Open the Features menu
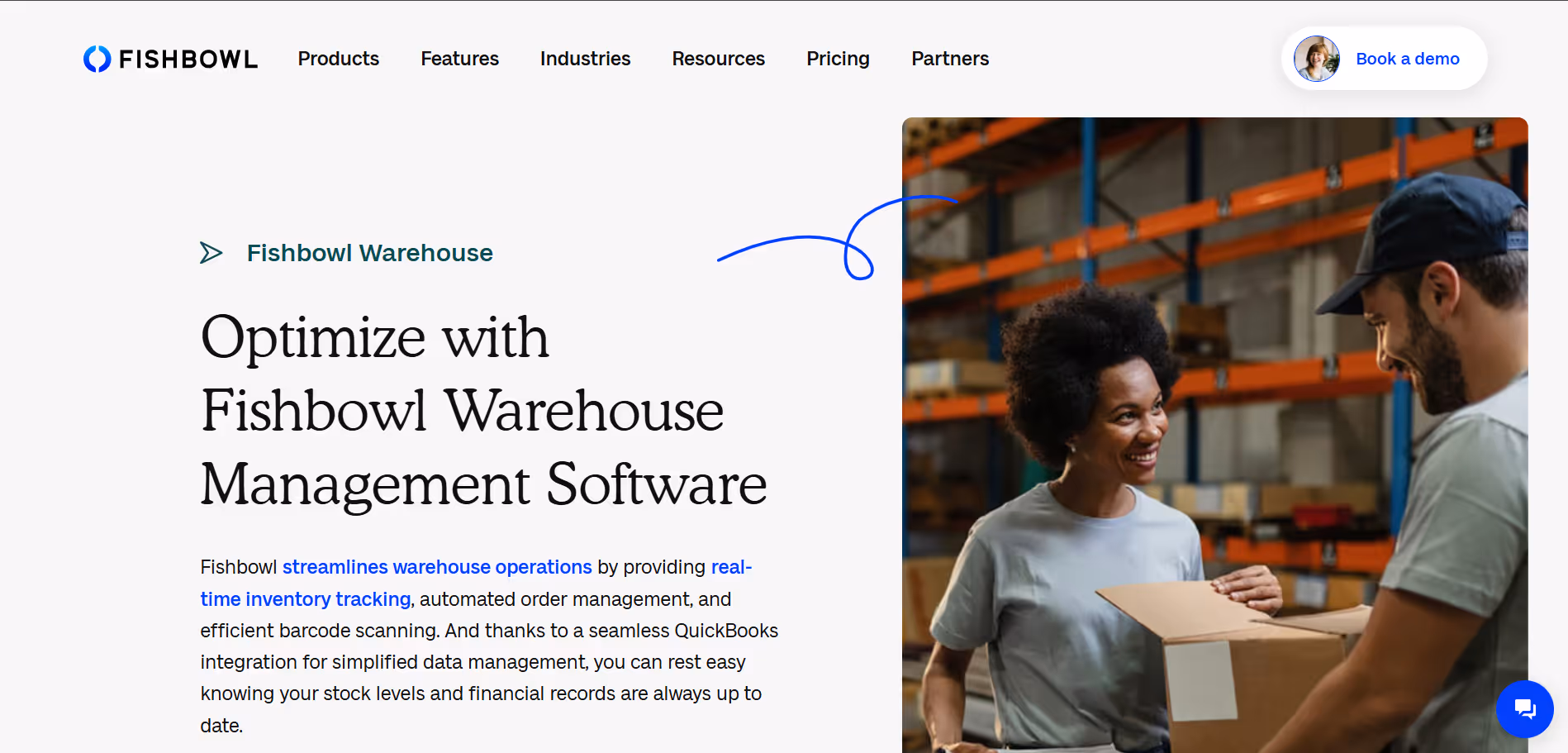This screenshot has width=1568, height=753. pyautogui.click(x=460, y=59)
